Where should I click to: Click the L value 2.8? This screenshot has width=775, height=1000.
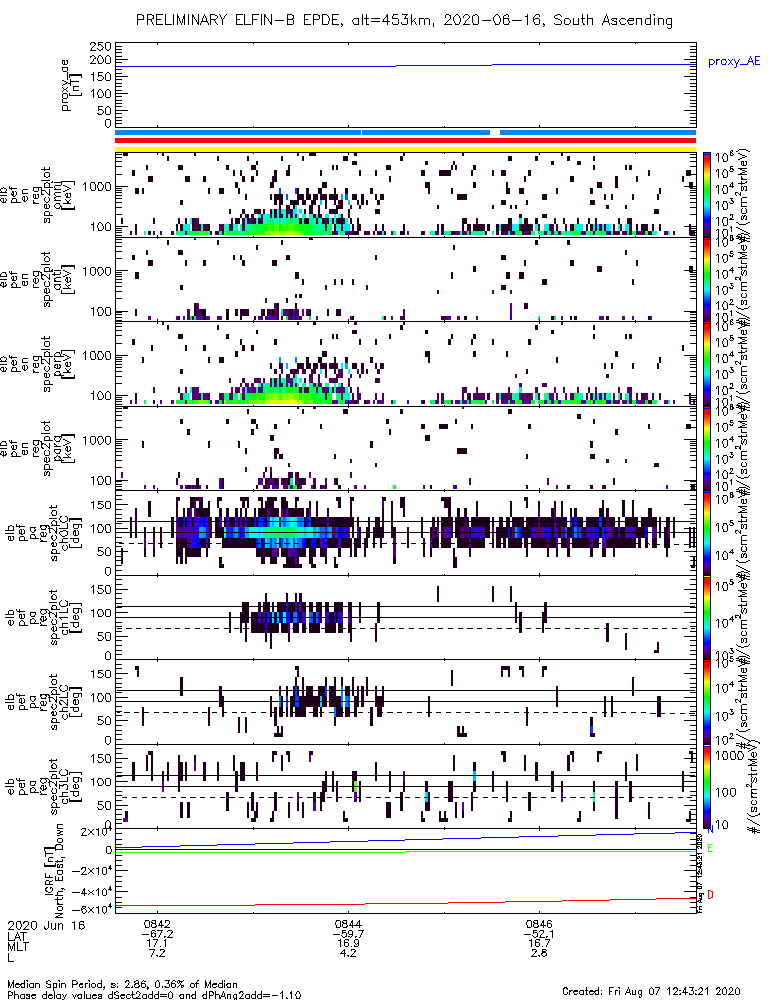(539, 953)
